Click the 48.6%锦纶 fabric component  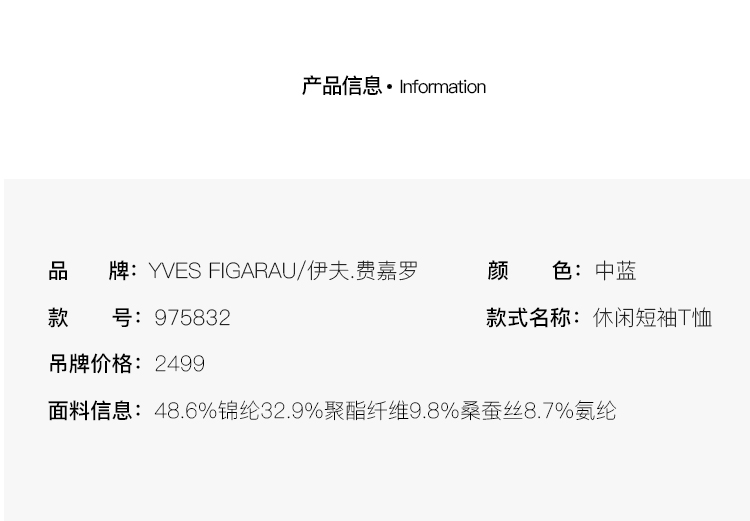click(207, 411)
